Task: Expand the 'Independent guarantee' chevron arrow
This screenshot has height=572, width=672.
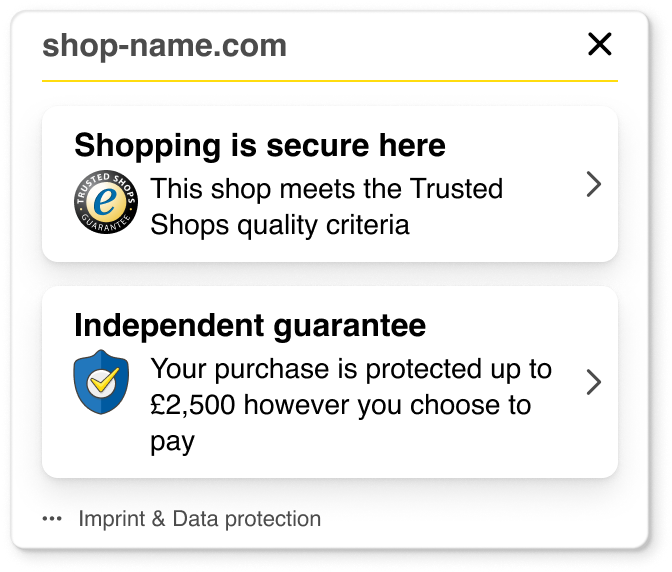Action: (593, 382)
